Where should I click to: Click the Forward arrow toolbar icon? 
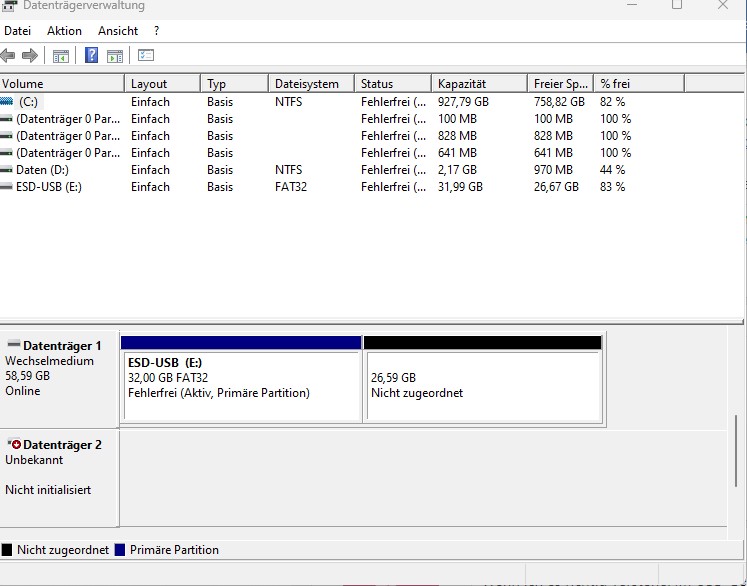pos(30,56)
